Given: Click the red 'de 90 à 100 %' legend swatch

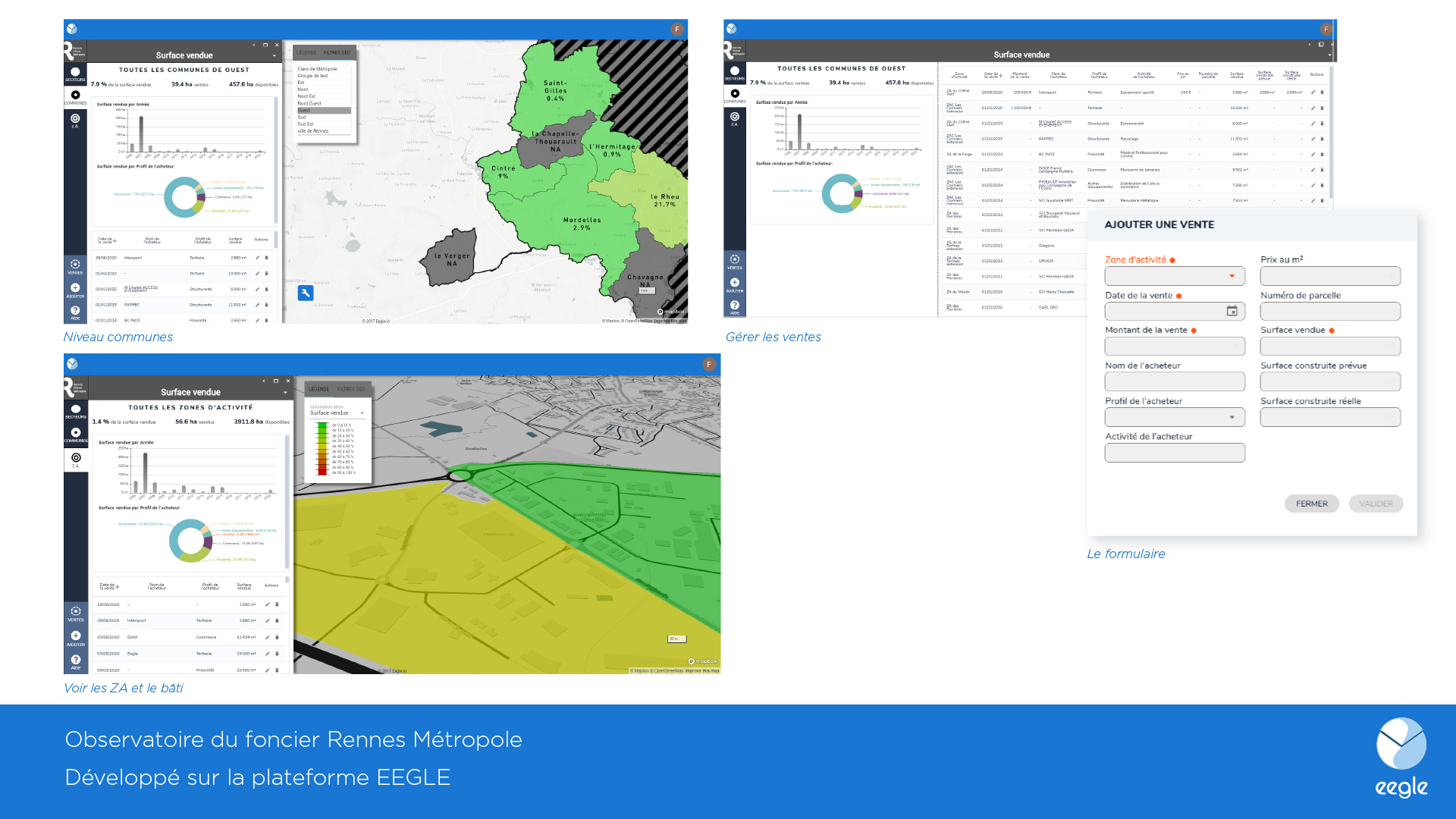Looking at the screenshot, I should [x=322, y=472].
